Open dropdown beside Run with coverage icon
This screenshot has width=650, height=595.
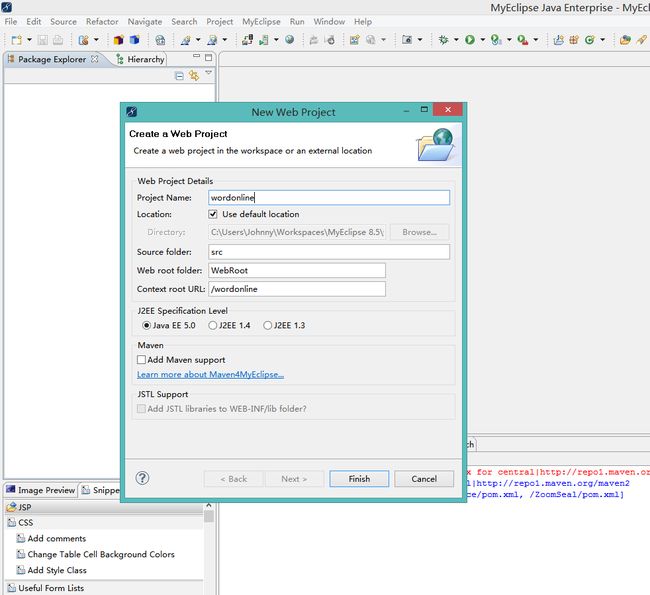click(509, 40)
